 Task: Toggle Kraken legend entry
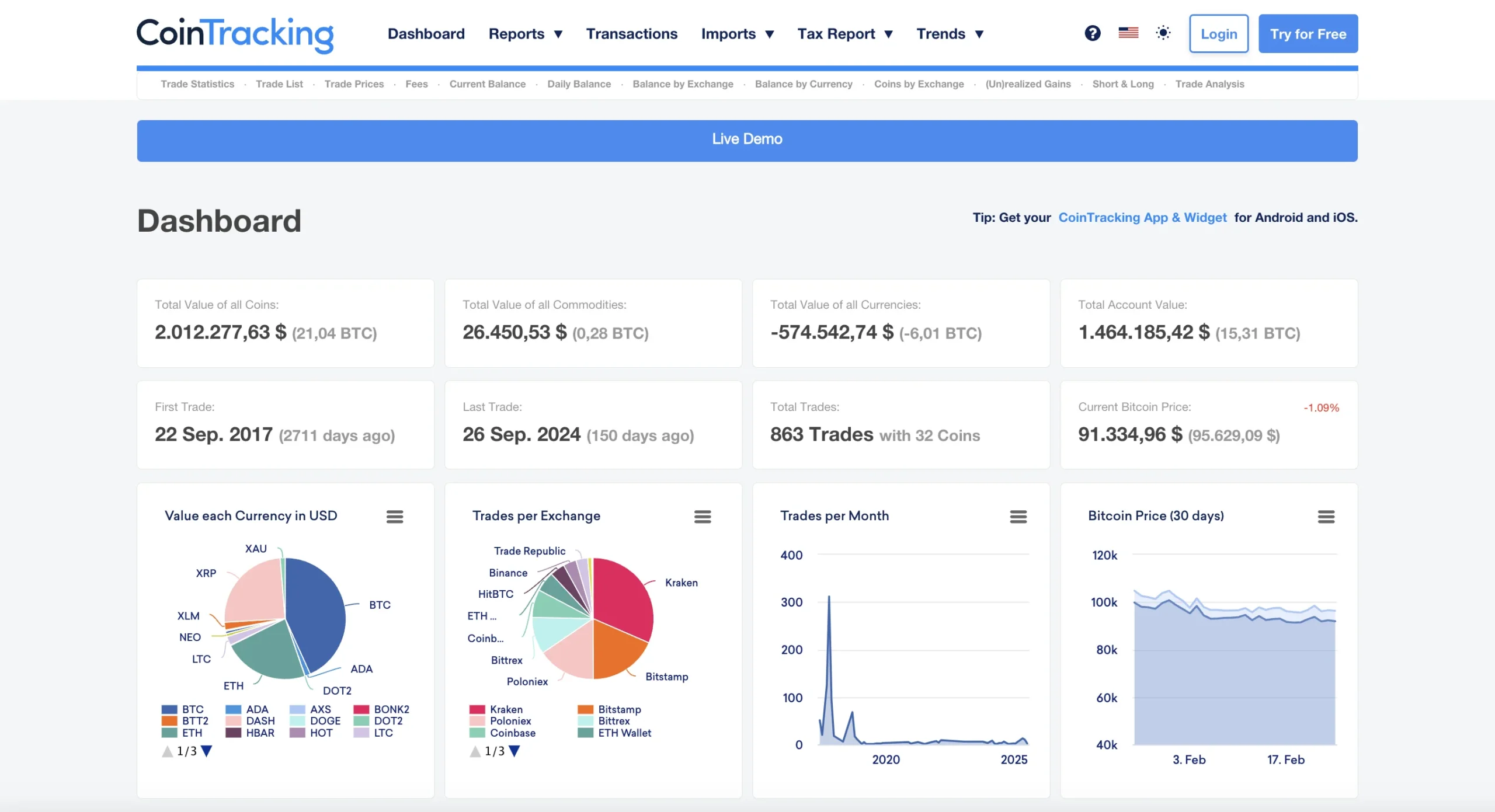pyautogui.click(x=496, y=709)
